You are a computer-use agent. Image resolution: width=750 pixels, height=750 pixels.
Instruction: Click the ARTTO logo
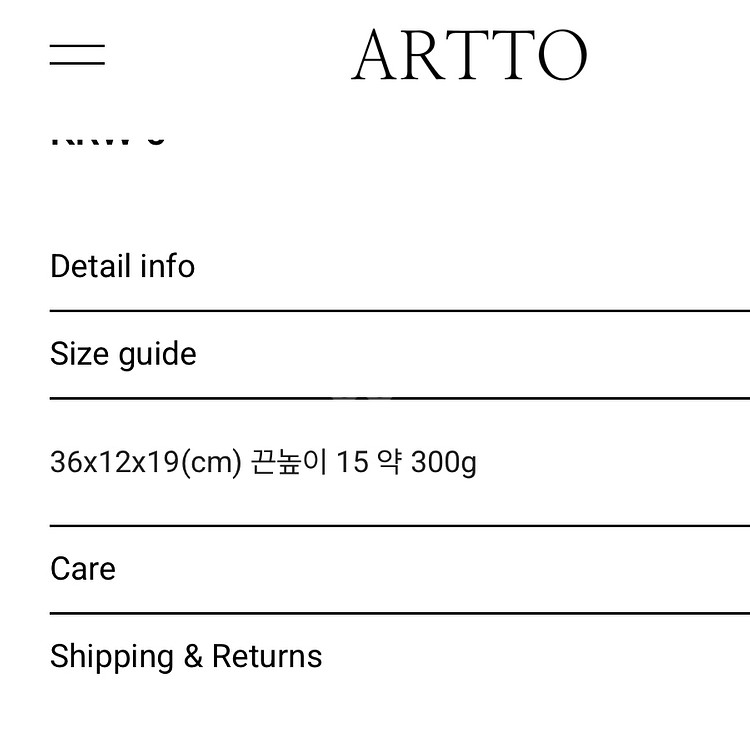(x=469, y=55)
